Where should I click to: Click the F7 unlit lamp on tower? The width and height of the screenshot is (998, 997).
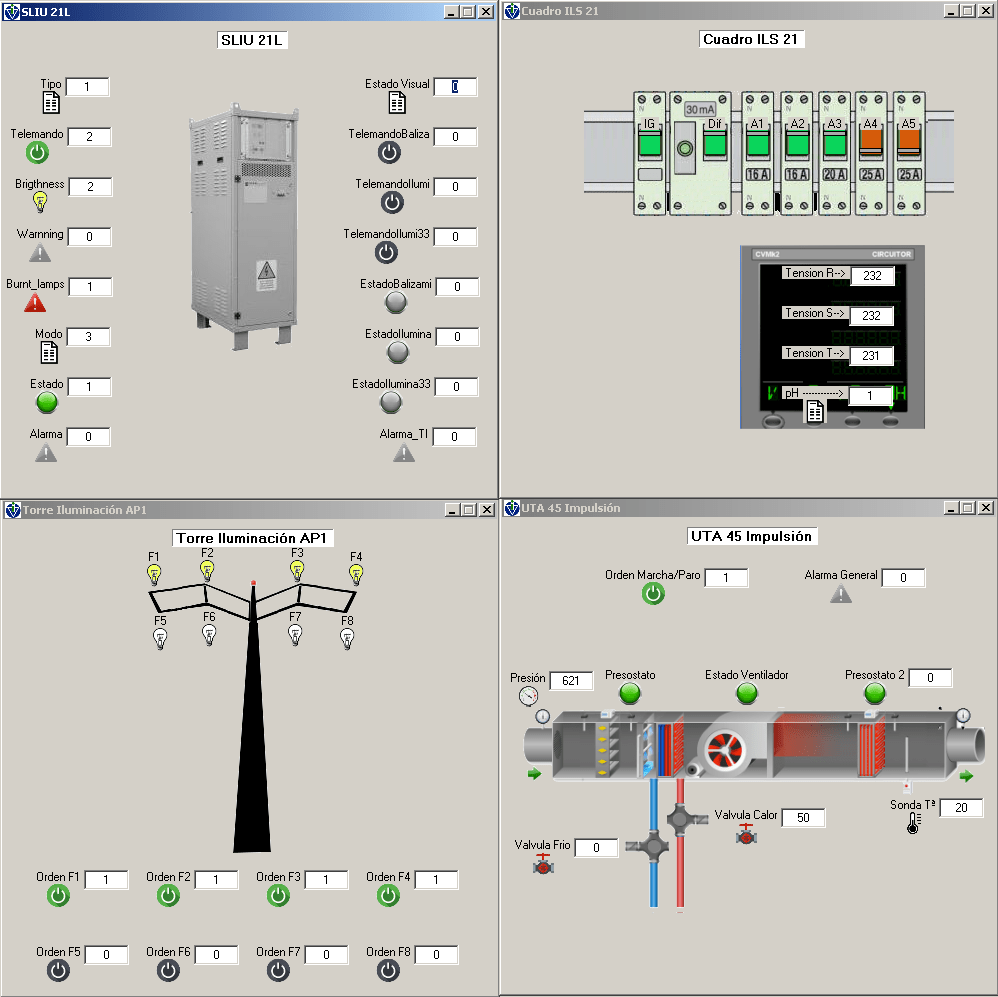295,635
